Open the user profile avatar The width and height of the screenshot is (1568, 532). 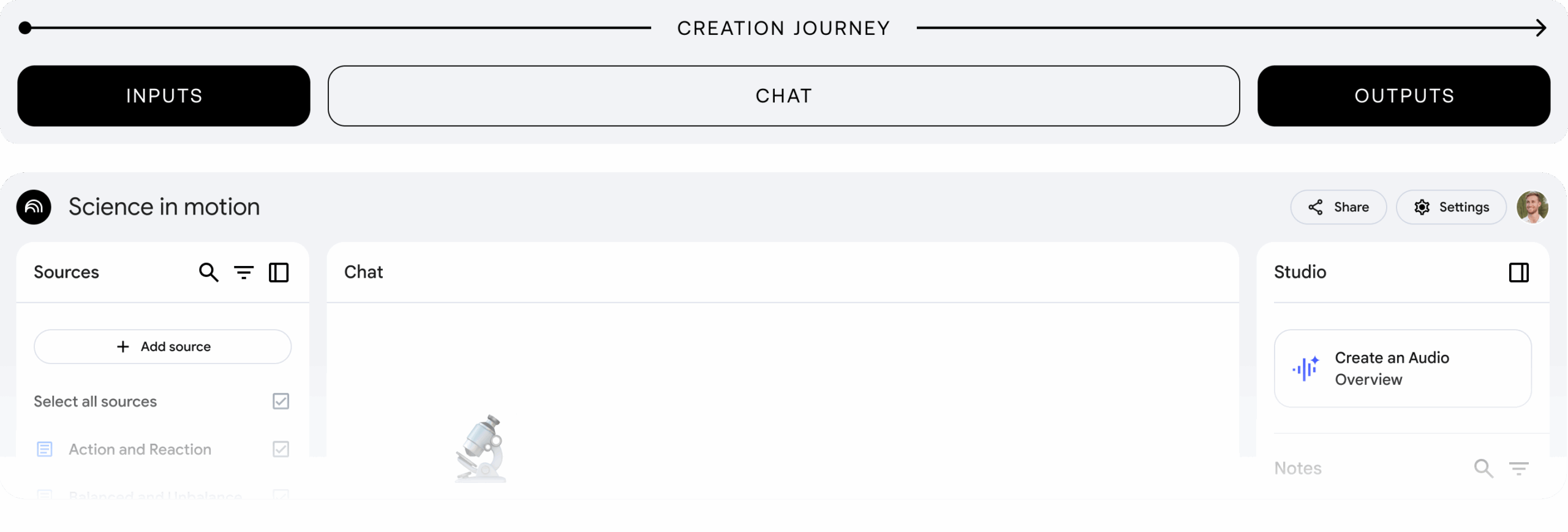(x=1532, y=207)
